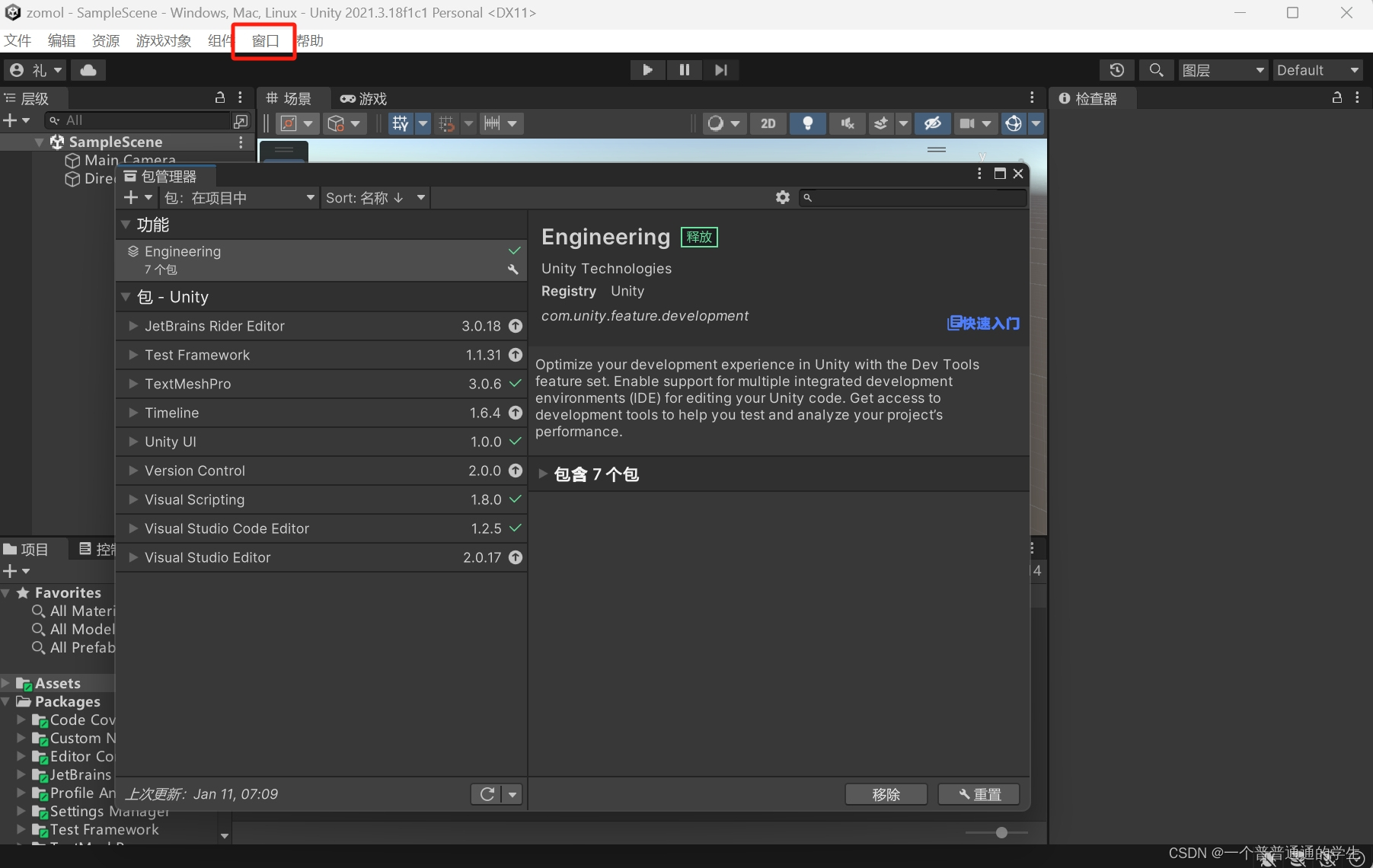Toggle hidden objects visibility icon
1373x868 pixels.
pos(932,123)
